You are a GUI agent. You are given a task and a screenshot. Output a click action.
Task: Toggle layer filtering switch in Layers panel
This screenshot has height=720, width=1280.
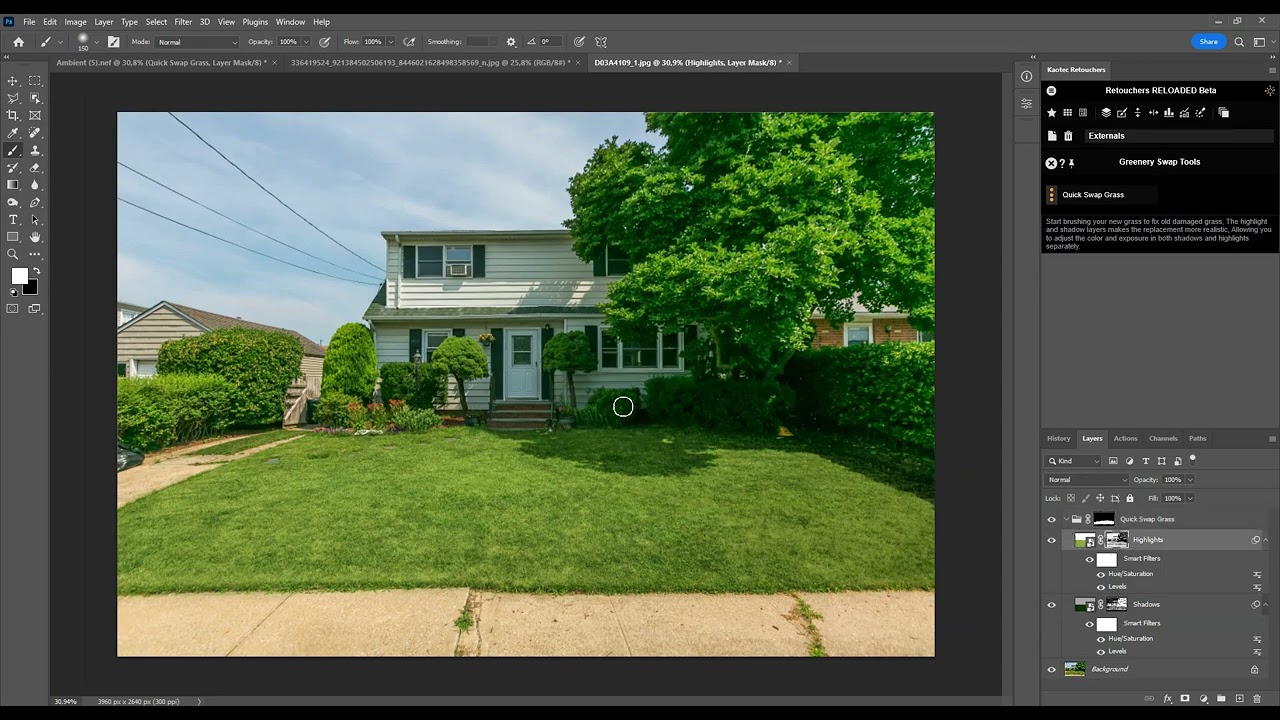(1192, 460)
